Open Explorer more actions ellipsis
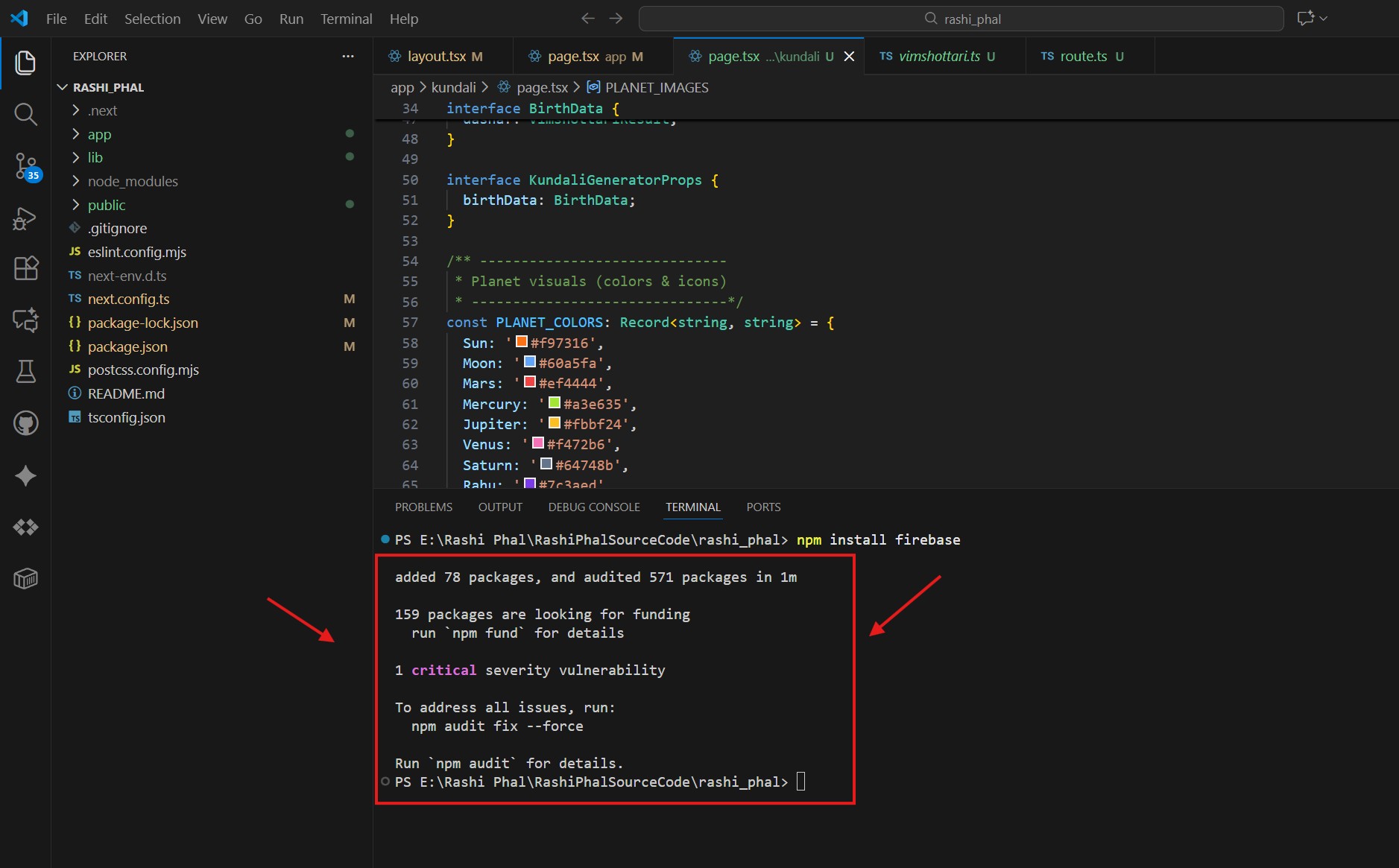Viewport: 1399px width, 868px height. point(348,57)
